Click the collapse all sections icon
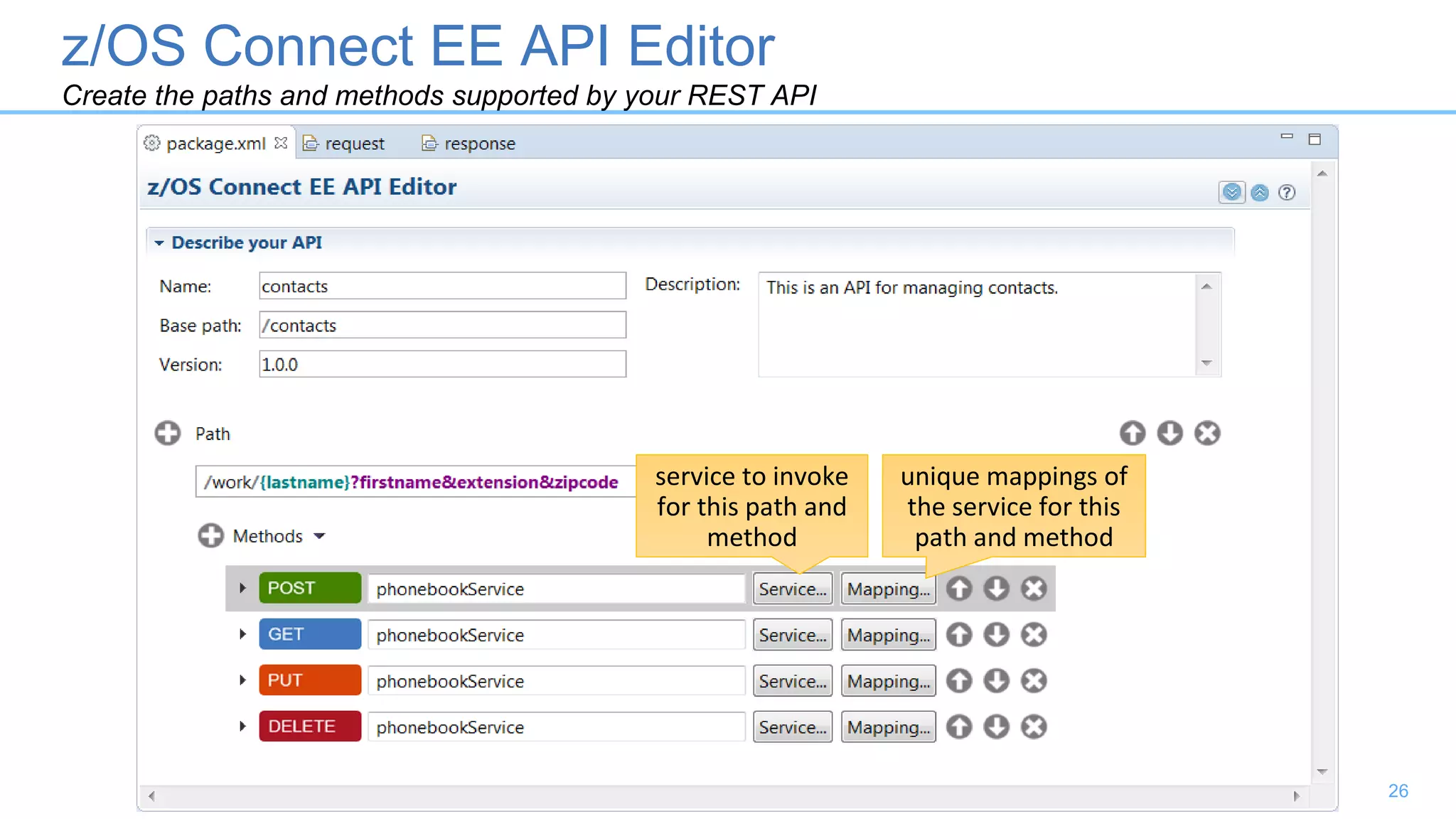 tap(1260, 192)
